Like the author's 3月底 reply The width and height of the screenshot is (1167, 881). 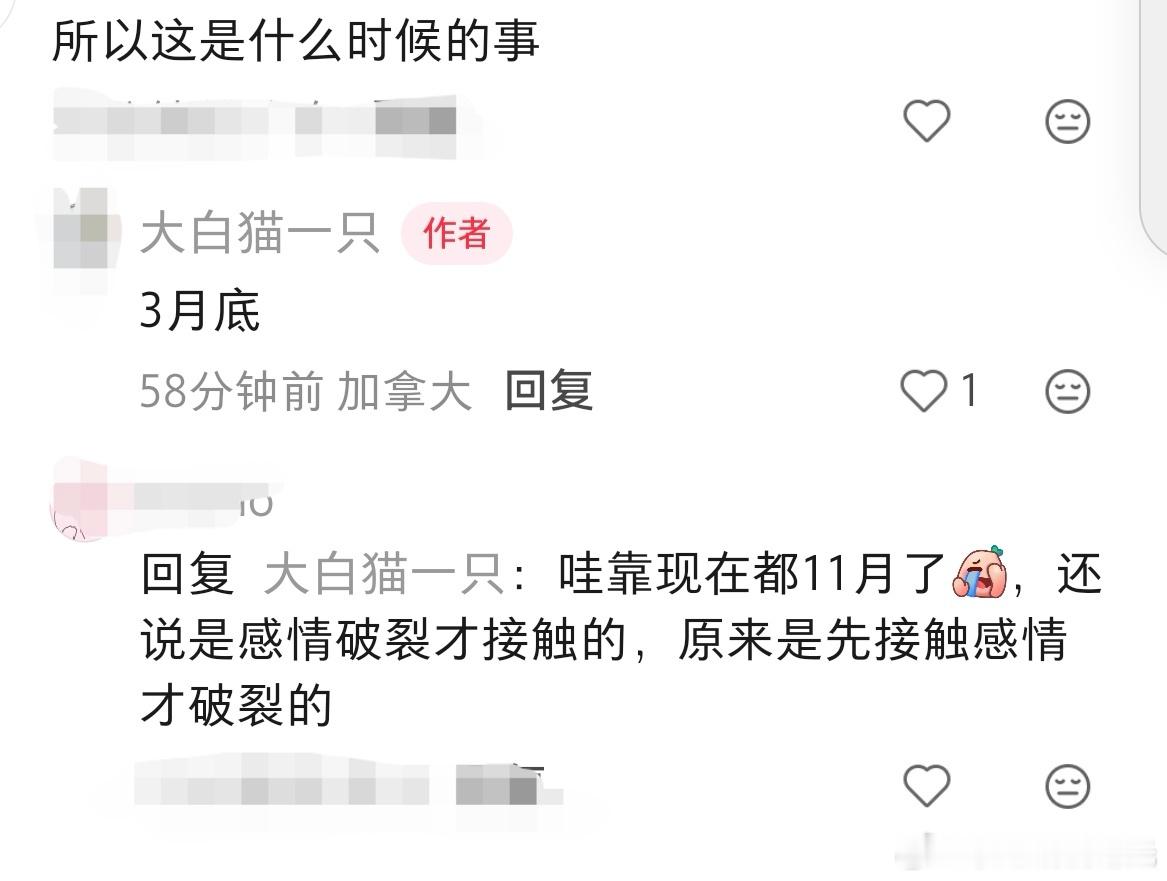pos(924,391)
